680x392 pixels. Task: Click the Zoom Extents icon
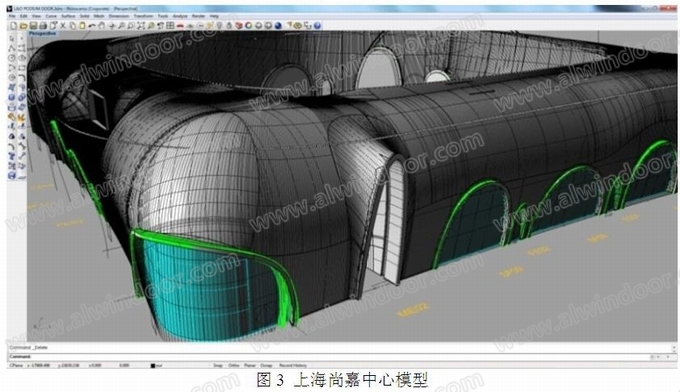(141, 26)
